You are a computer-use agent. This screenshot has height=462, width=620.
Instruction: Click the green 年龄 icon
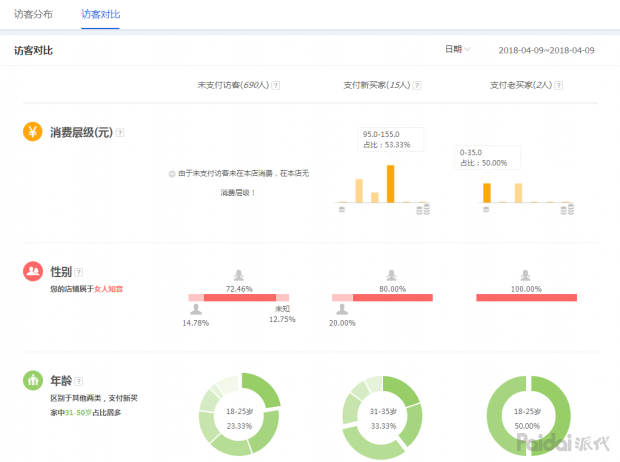[32, 381]
